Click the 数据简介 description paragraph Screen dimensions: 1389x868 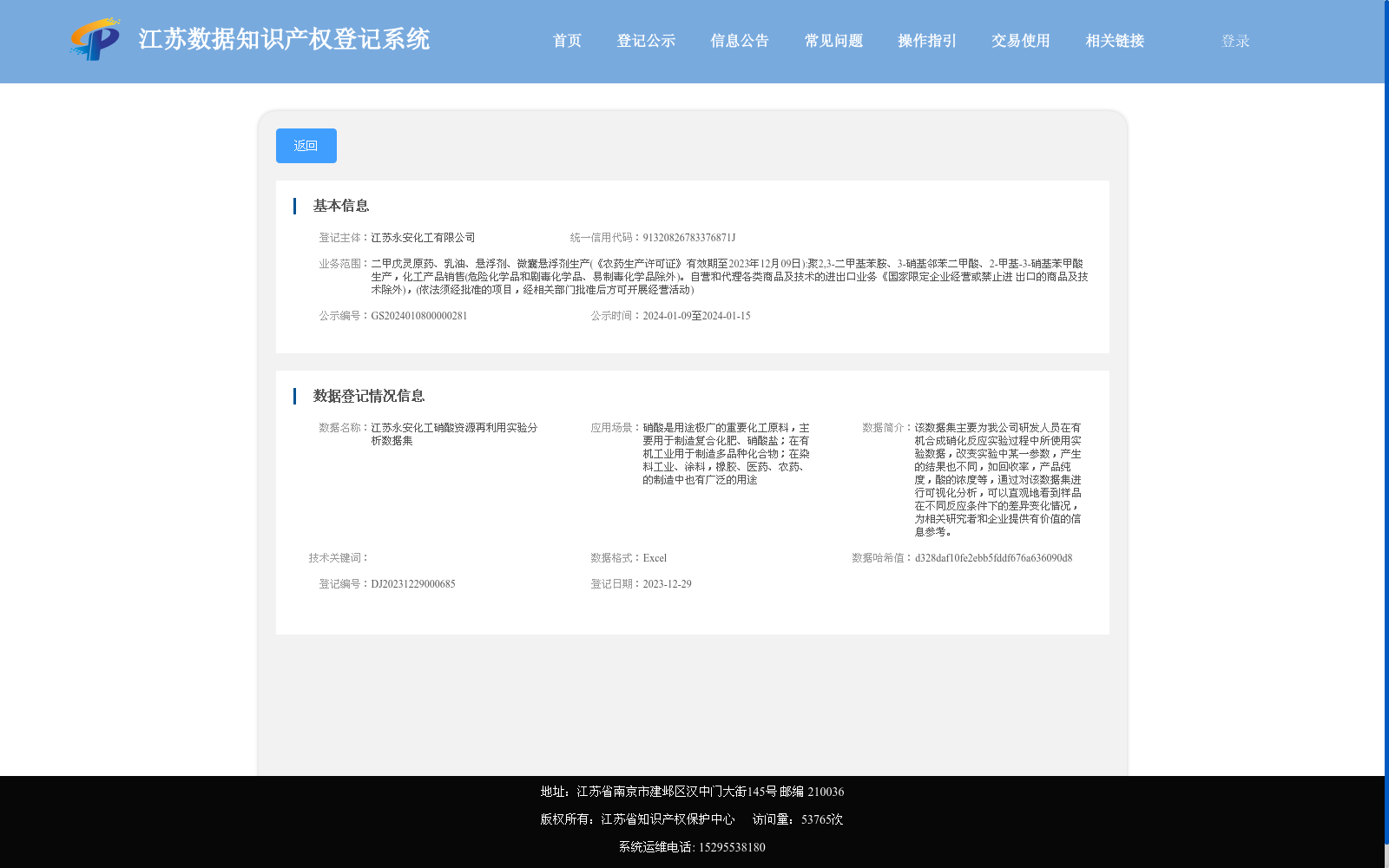(x=997, y=480)
